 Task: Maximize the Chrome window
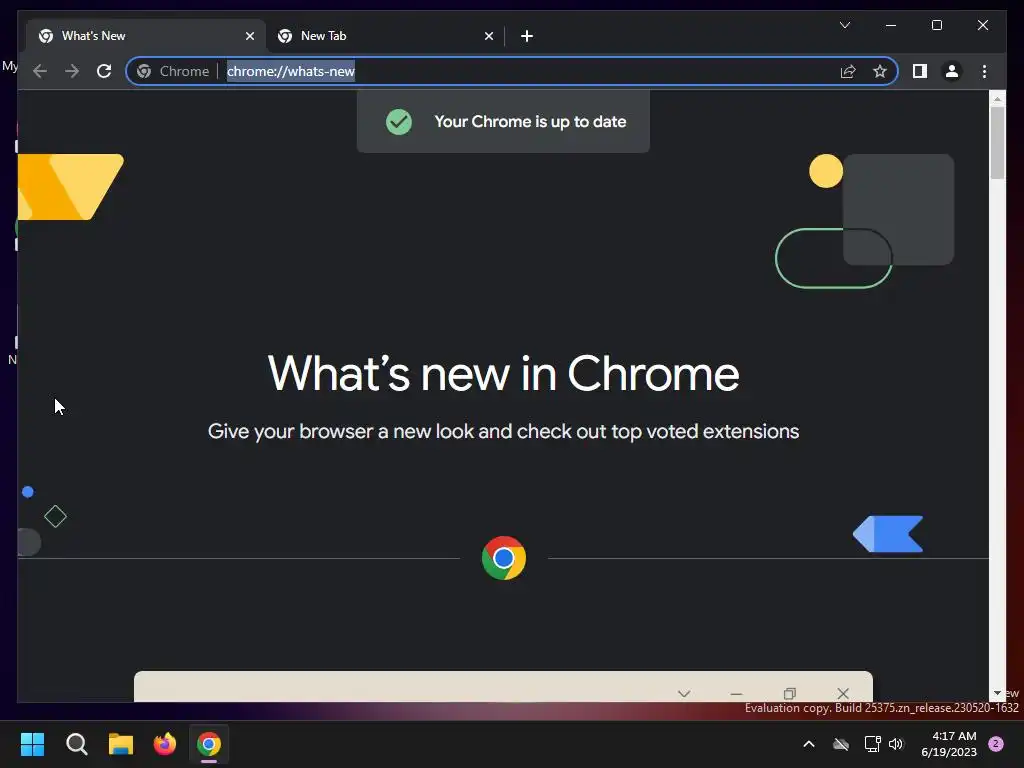tap(936, 25)
